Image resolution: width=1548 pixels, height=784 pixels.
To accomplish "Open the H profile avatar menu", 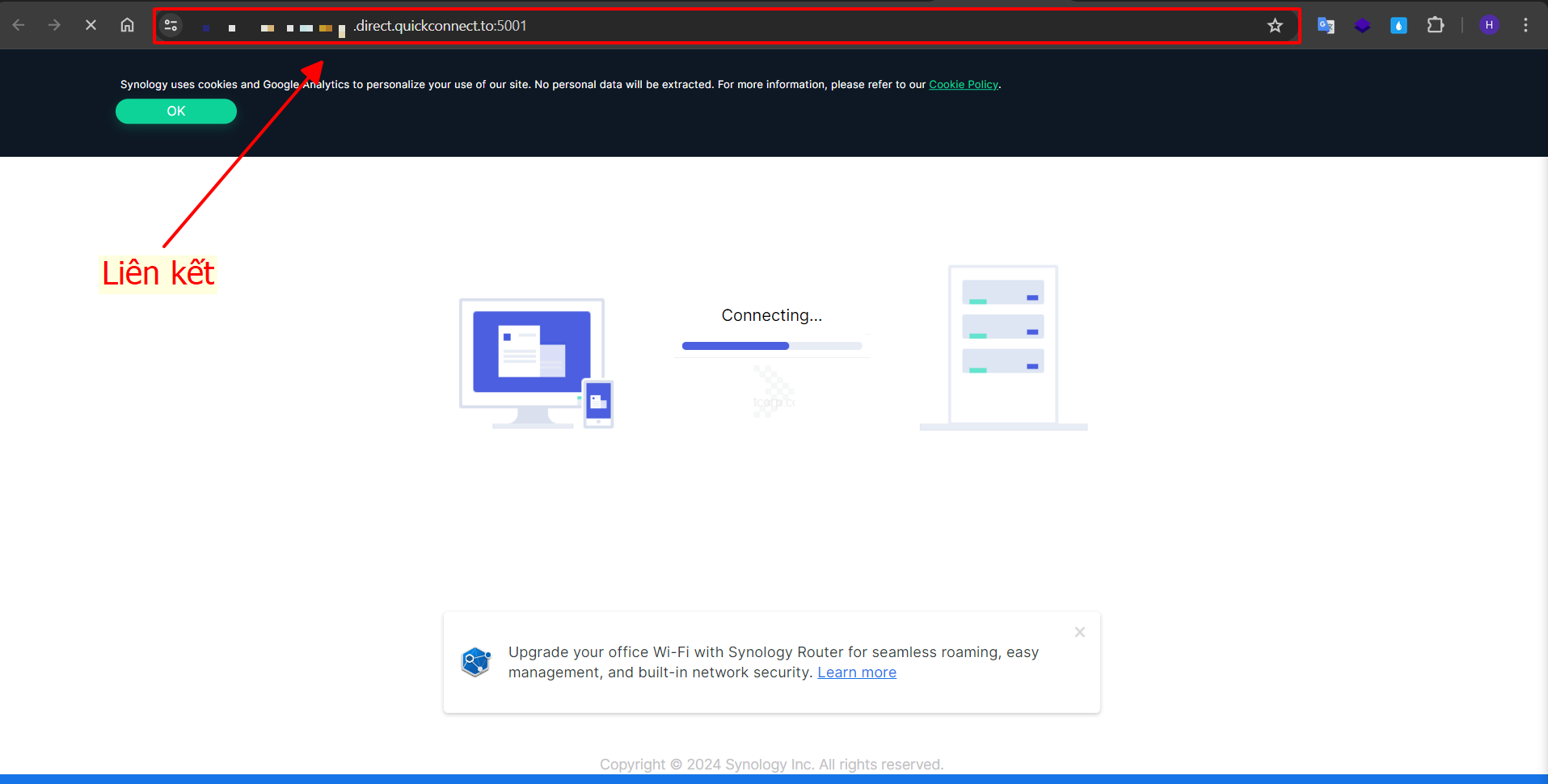I will click(1489, 26).
